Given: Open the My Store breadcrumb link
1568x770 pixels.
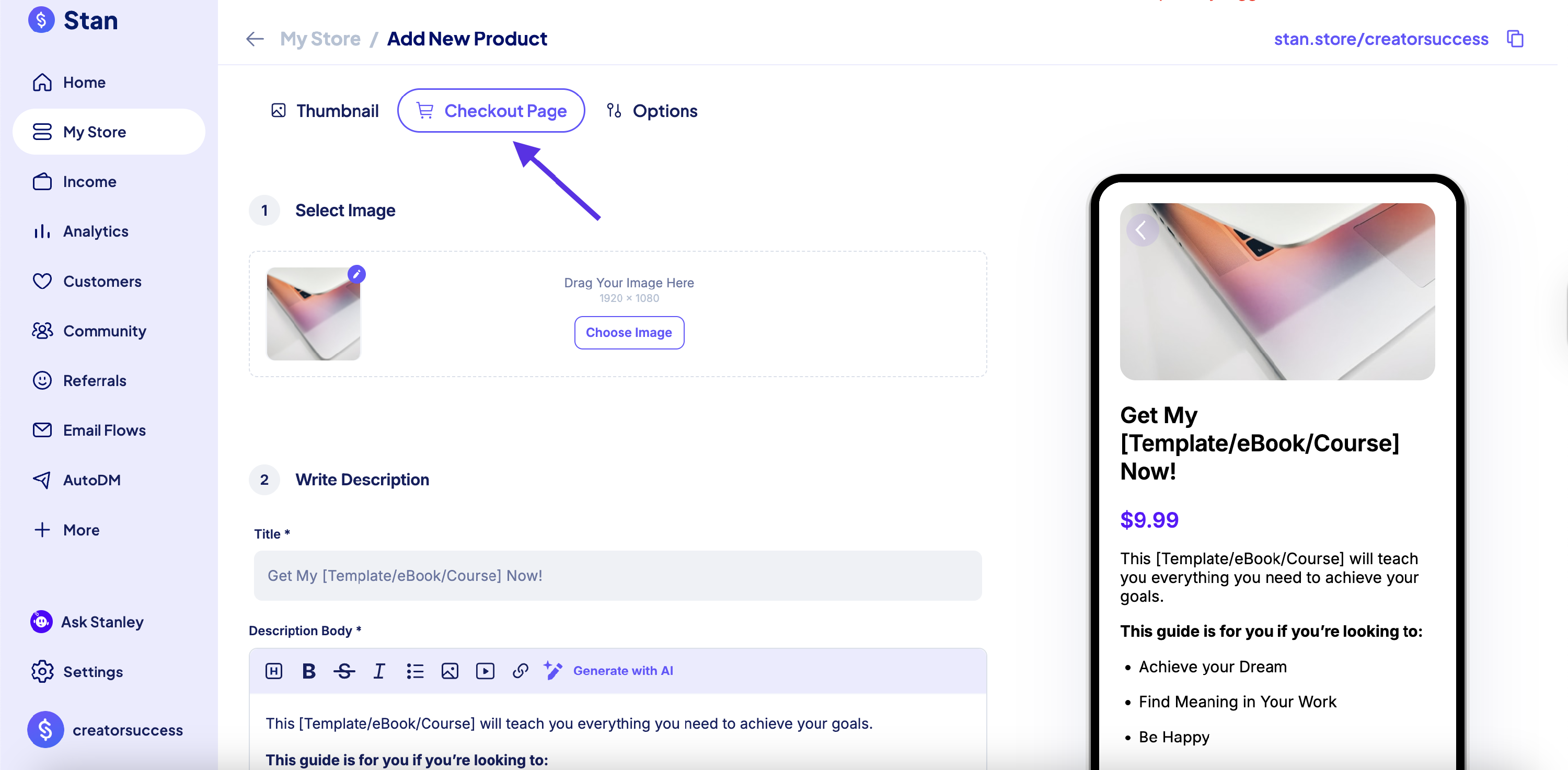Looking at the screenshot, I should click(x=320, y=39).
